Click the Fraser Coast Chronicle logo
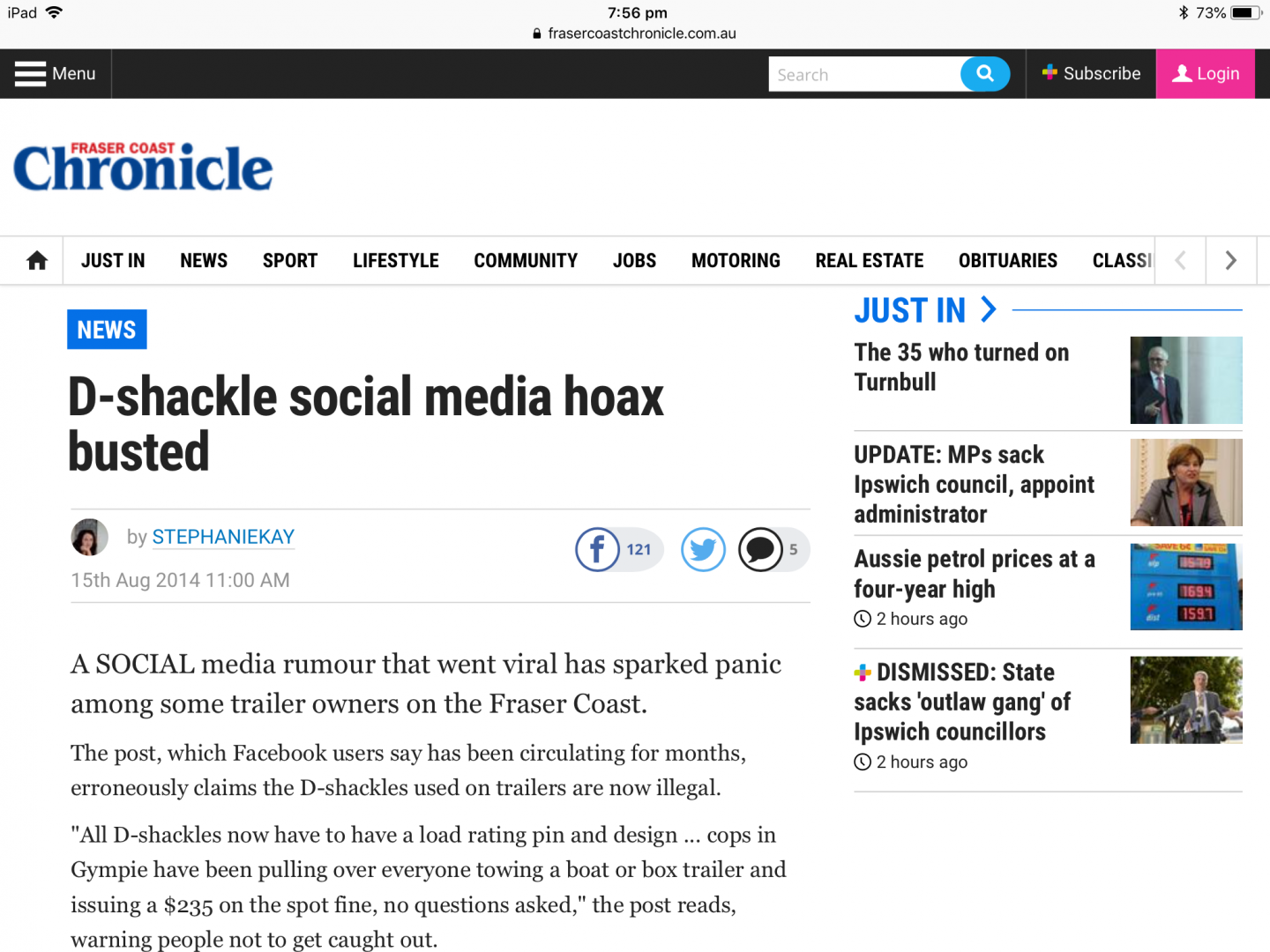This screenshot has height=952, width=1270. point(143,167)
